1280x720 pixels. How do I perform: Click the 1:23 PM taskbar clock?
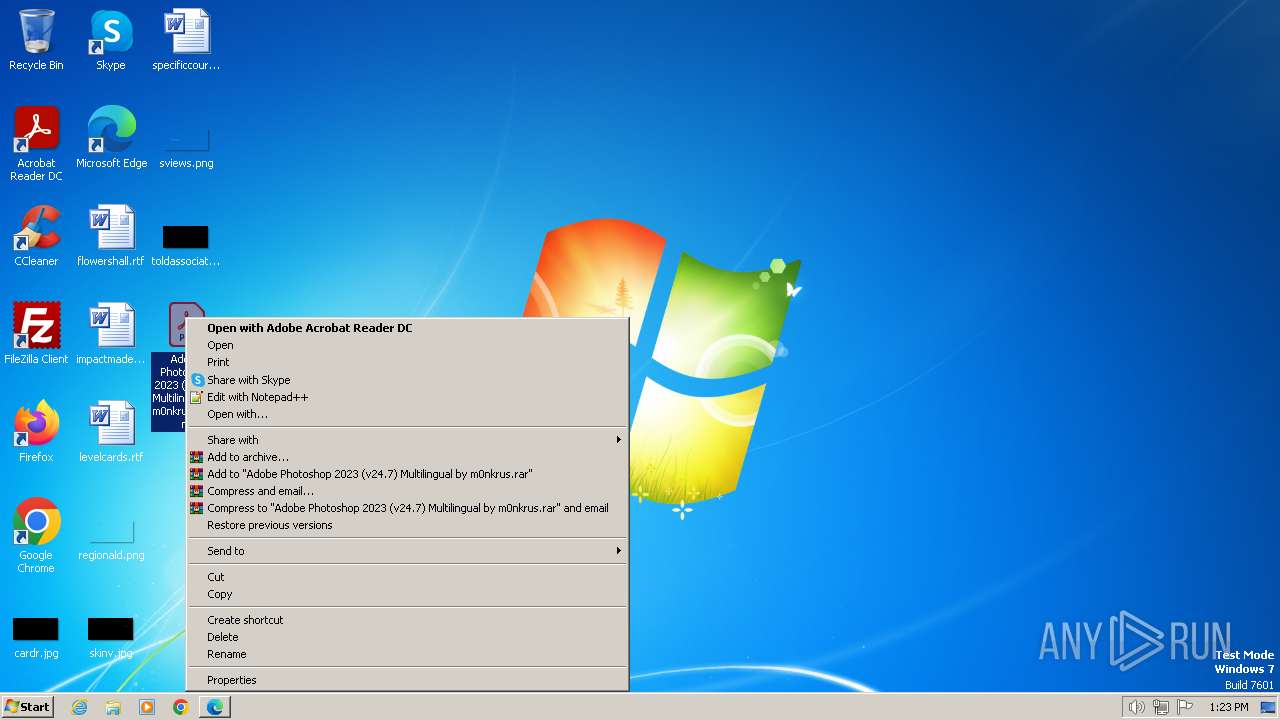(1228, 707)
